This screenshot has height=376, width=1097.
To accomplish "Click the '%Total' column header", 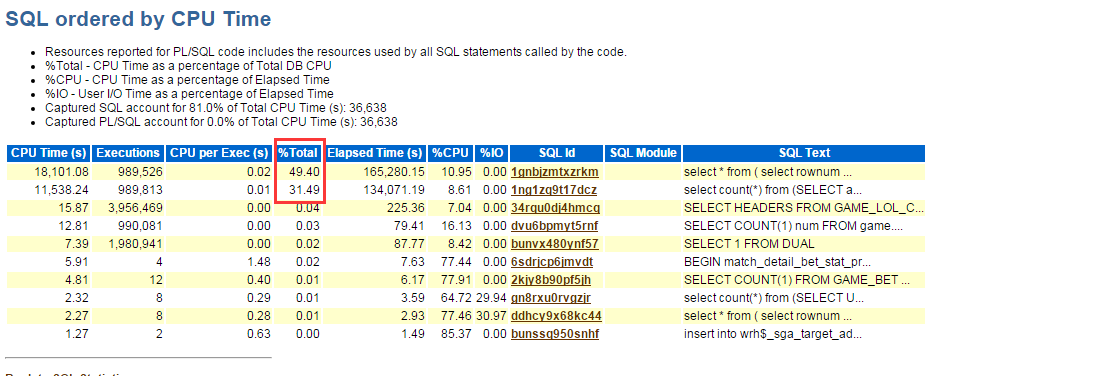I will point(298,153).
